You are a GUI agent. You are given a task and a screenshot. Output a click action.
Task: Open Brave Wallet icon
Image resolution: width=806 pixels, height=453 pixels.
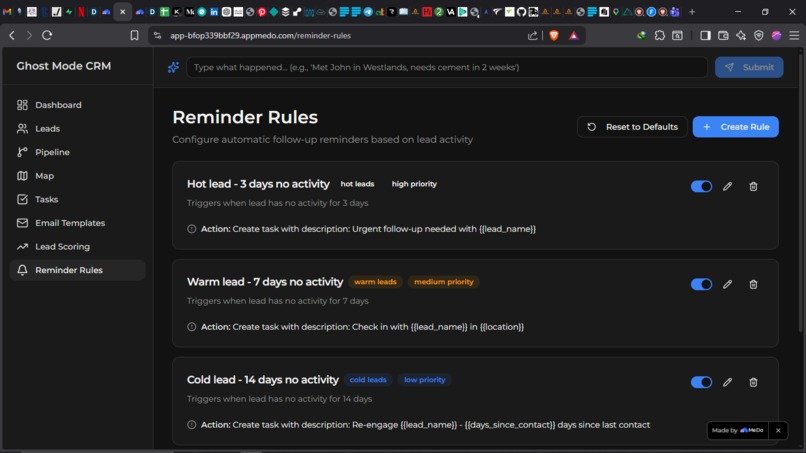(723, 35)
